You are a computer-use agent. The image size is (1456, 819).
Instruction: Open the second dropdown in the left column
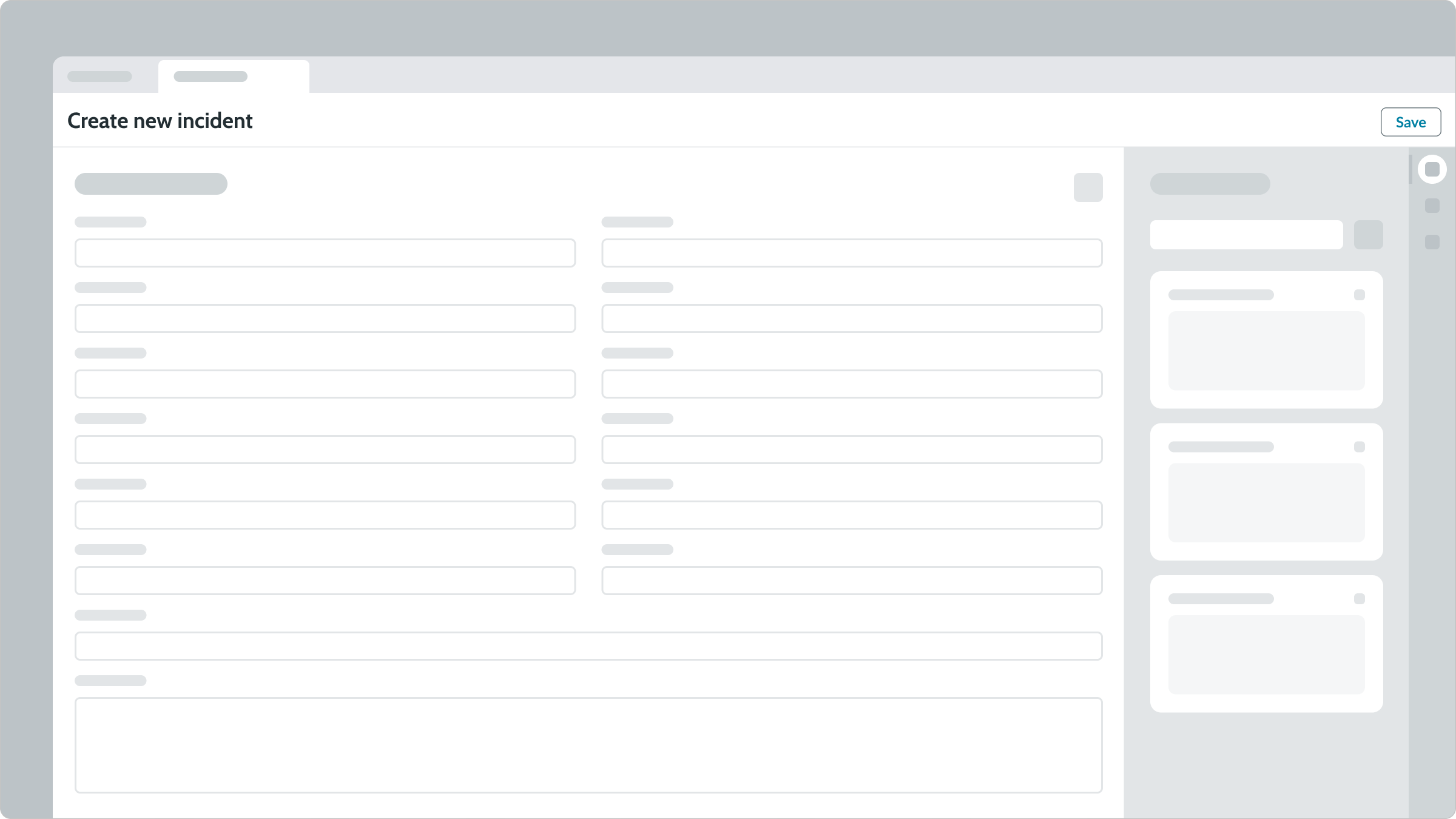pyautogui.click(x=325, y=318)
